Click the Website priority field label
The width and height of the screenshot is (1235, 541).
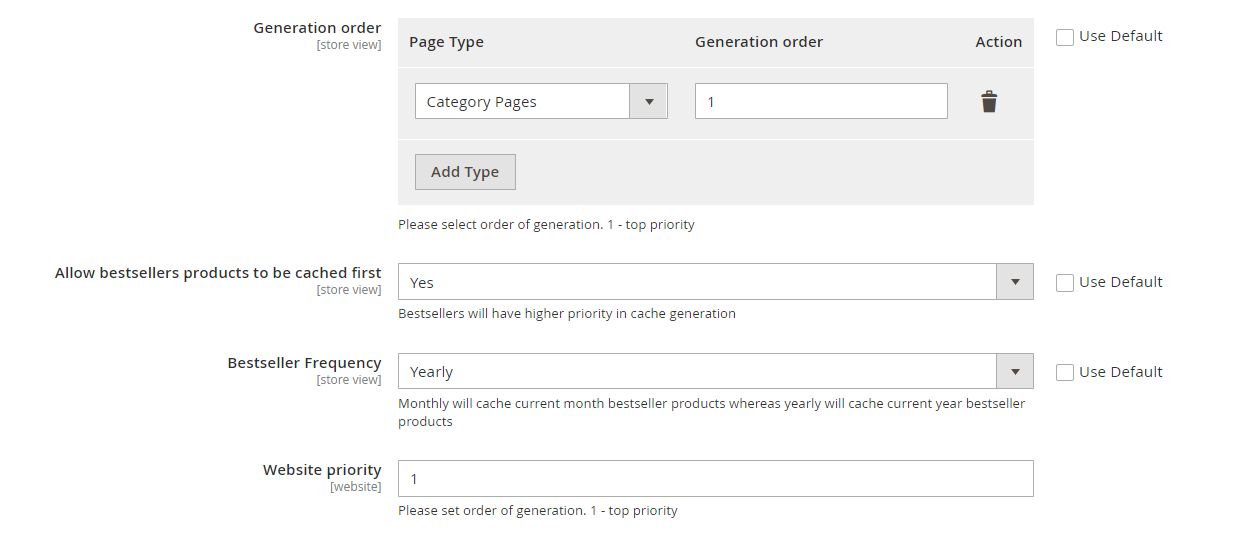(322, 470)
